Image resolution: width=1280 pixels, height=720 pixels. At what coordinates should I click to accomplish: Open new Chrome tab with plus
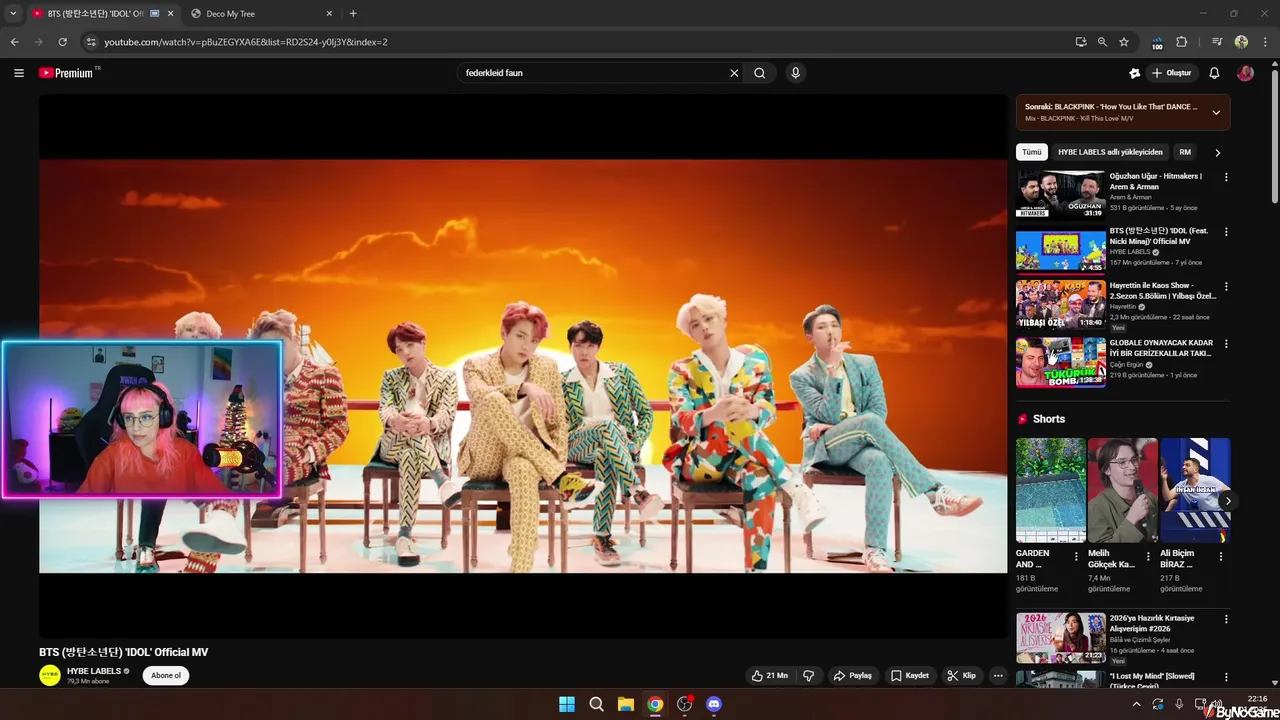(x=353, y=14)
